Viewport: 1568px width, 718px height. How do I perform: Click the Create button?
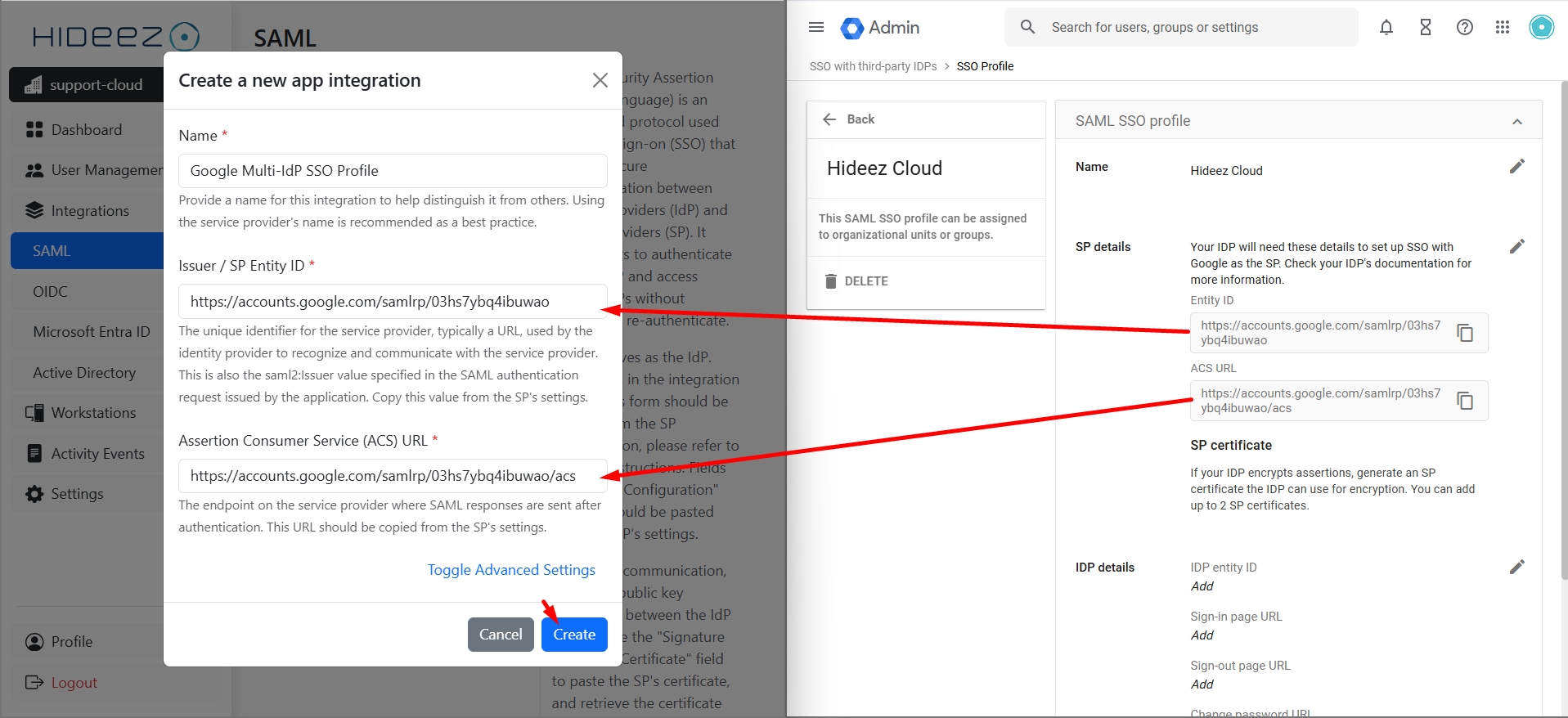tap(574, 635)
